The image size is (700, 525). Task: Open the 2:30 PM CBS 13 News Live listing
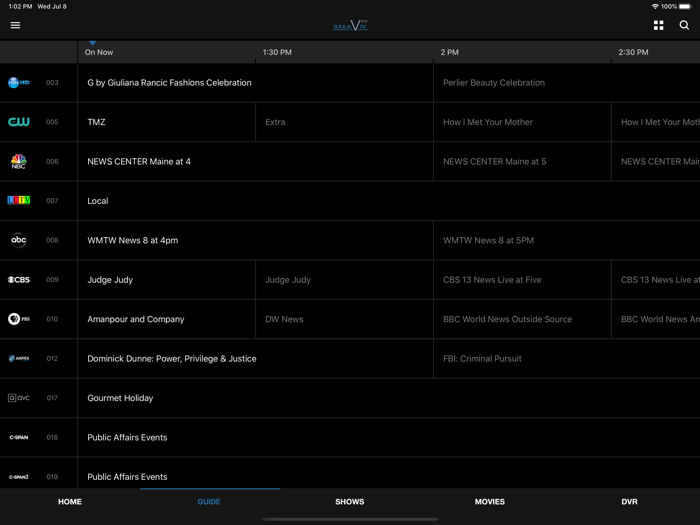pos(656,279)
